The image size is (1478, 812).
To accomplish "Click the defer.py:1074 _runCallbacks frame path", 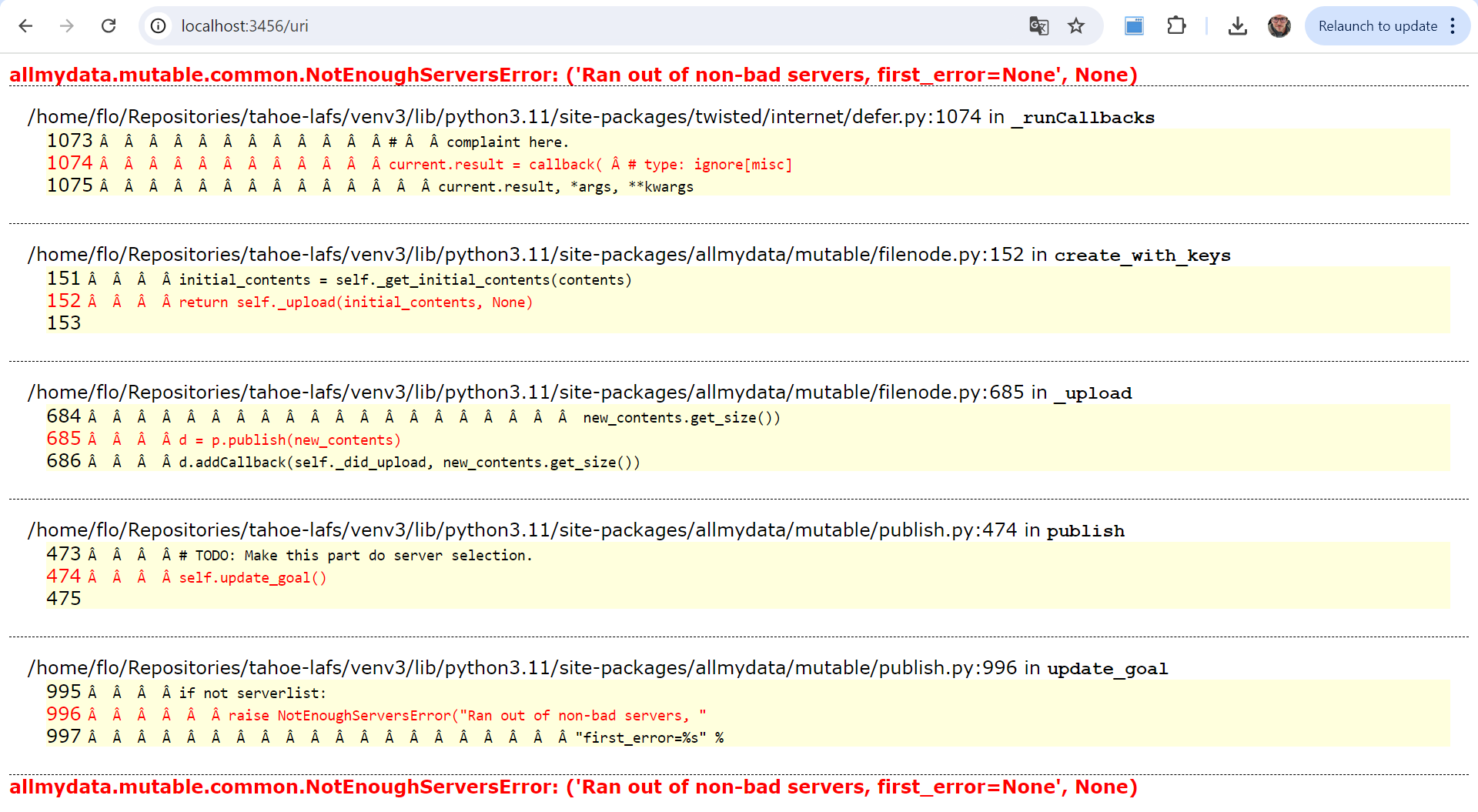I will (591, 117).
